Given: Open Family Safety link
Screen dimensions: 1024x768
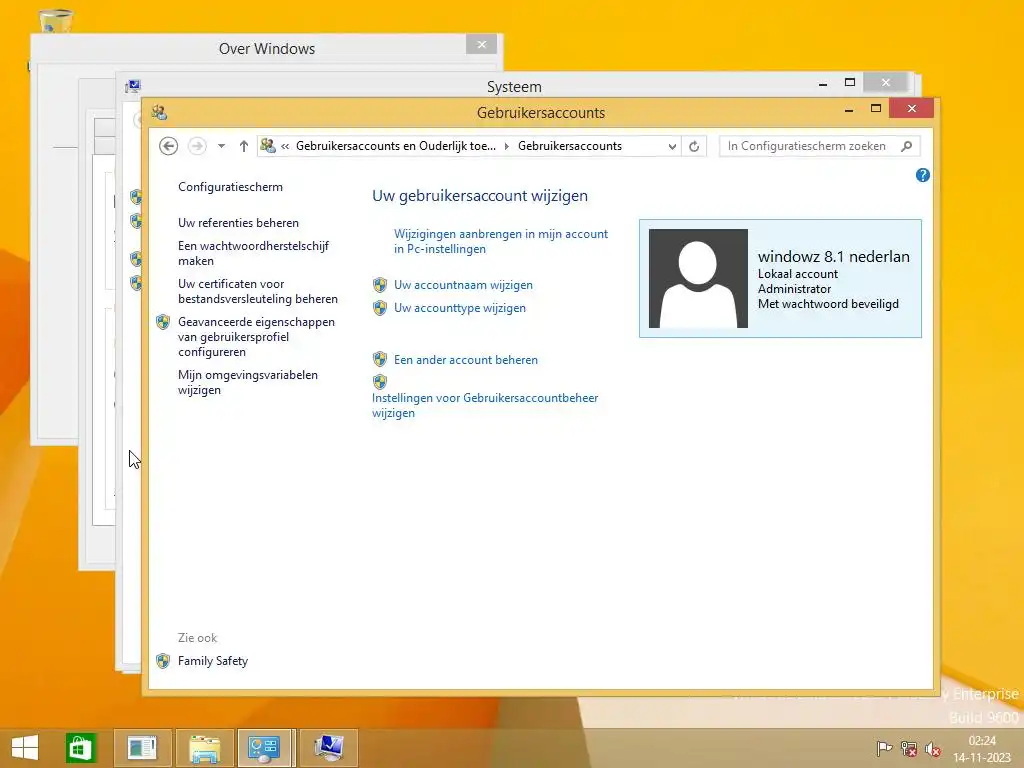Looking at the screenshot, I should coord(213,661).
